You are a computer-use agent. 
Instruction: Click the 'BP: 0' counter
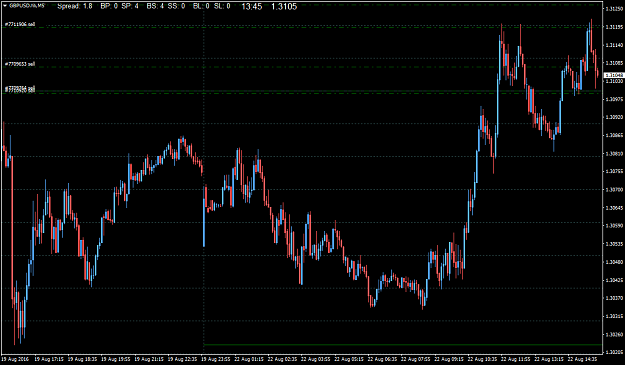[109, 6]
